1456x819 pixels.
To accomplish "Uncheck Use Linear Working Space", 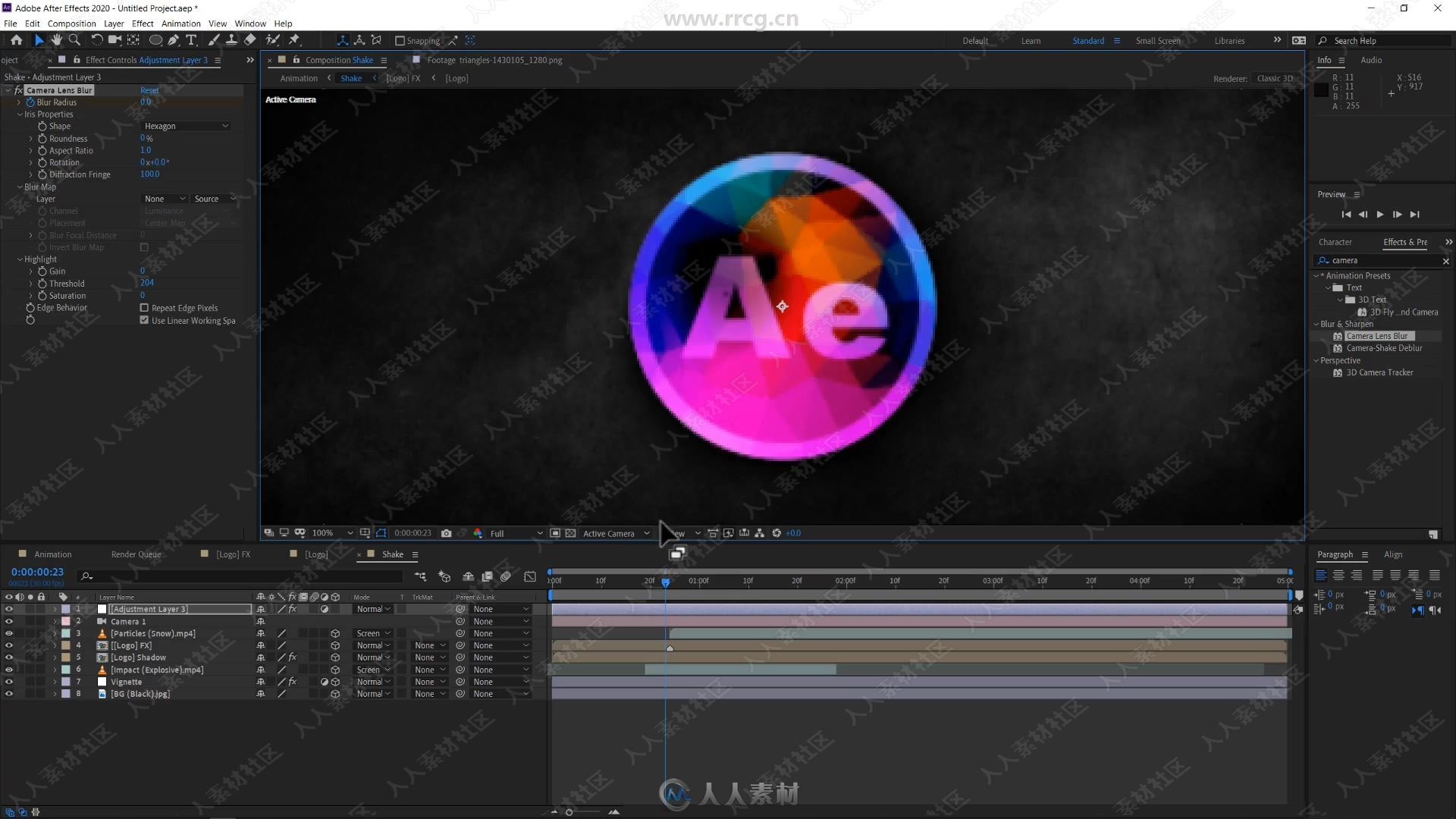I will [144, 320].
